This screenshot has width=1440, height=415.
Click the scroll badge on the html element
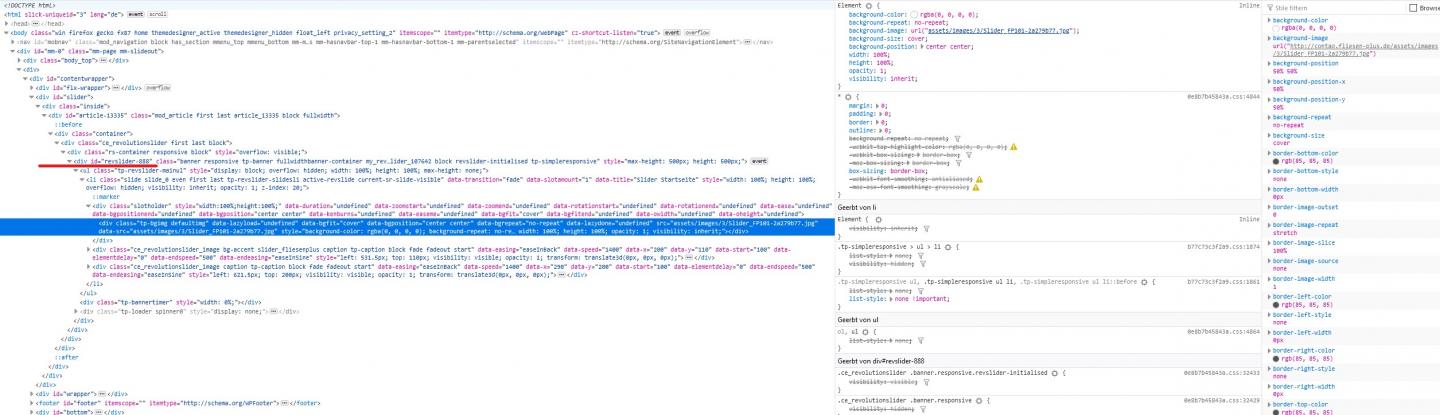click(158, 15)
